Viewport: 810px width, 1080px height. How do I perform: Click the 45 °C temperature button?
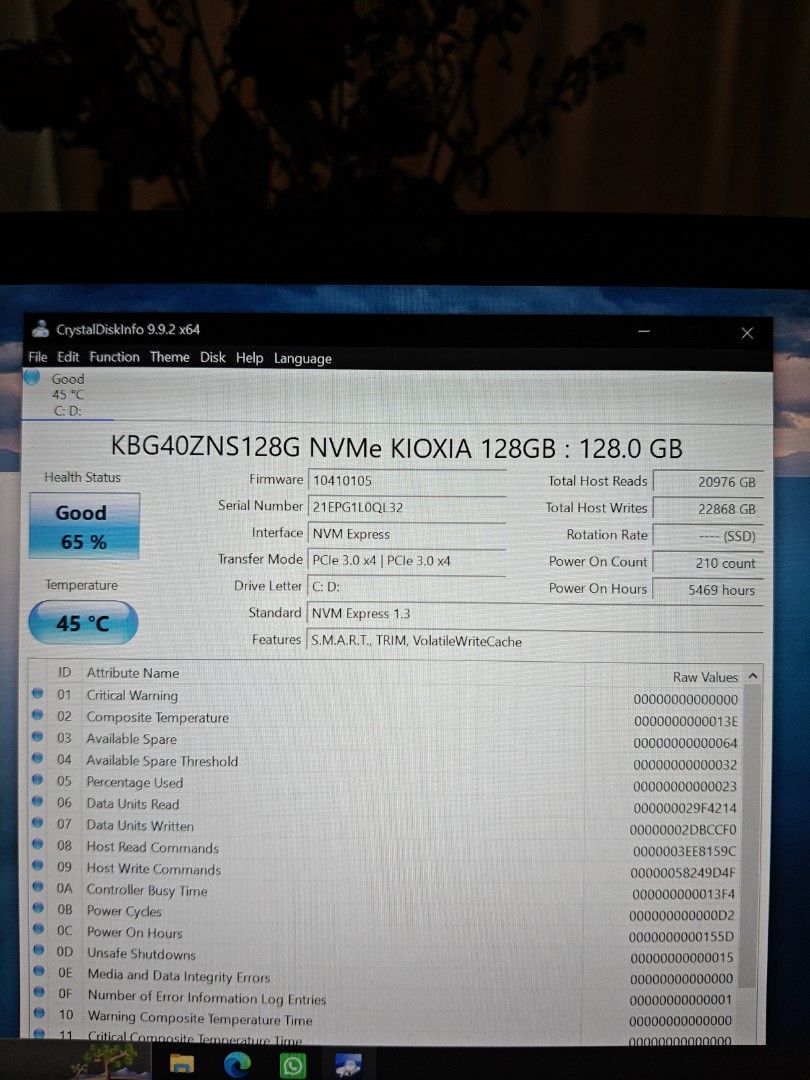(83, 623)
